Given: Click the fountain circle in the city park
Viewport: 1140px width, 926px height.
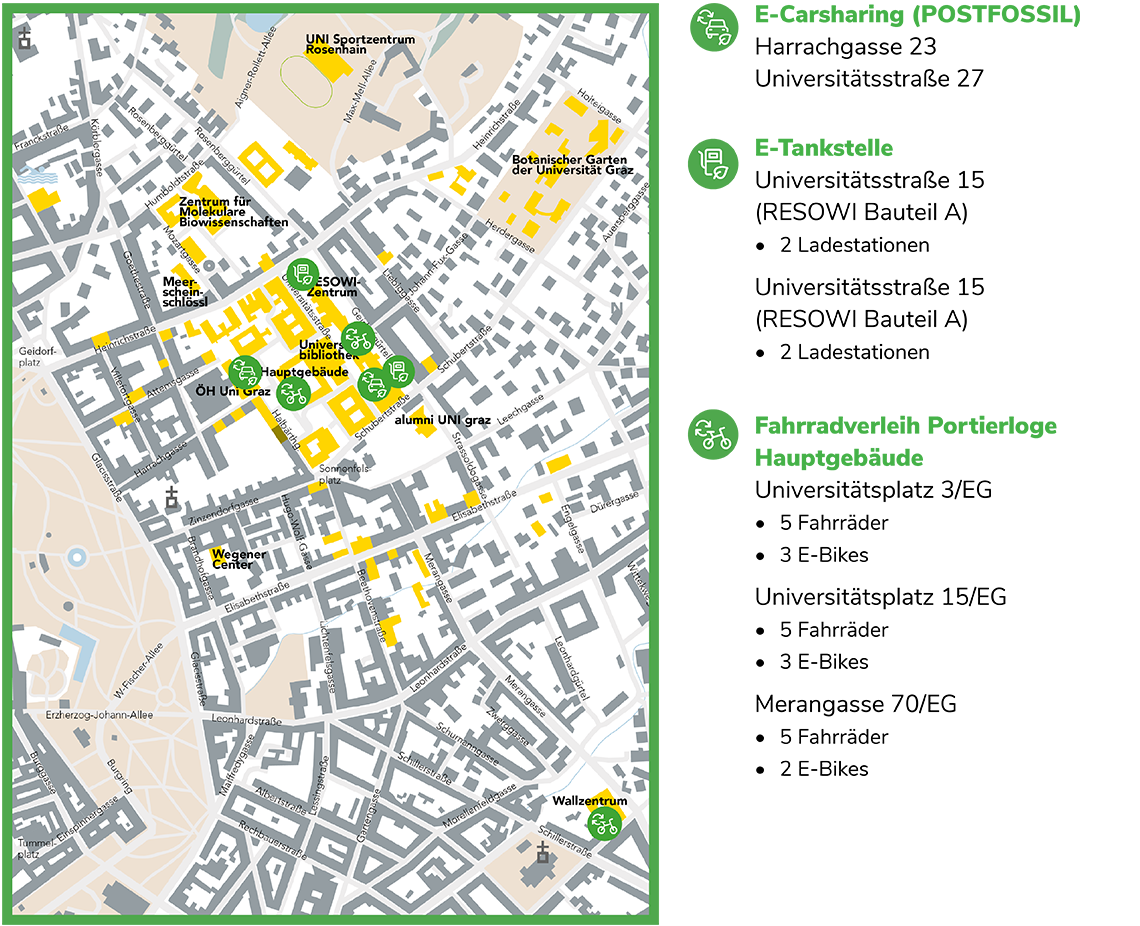Looking at the screenshot, I should (x=76, y=556).
